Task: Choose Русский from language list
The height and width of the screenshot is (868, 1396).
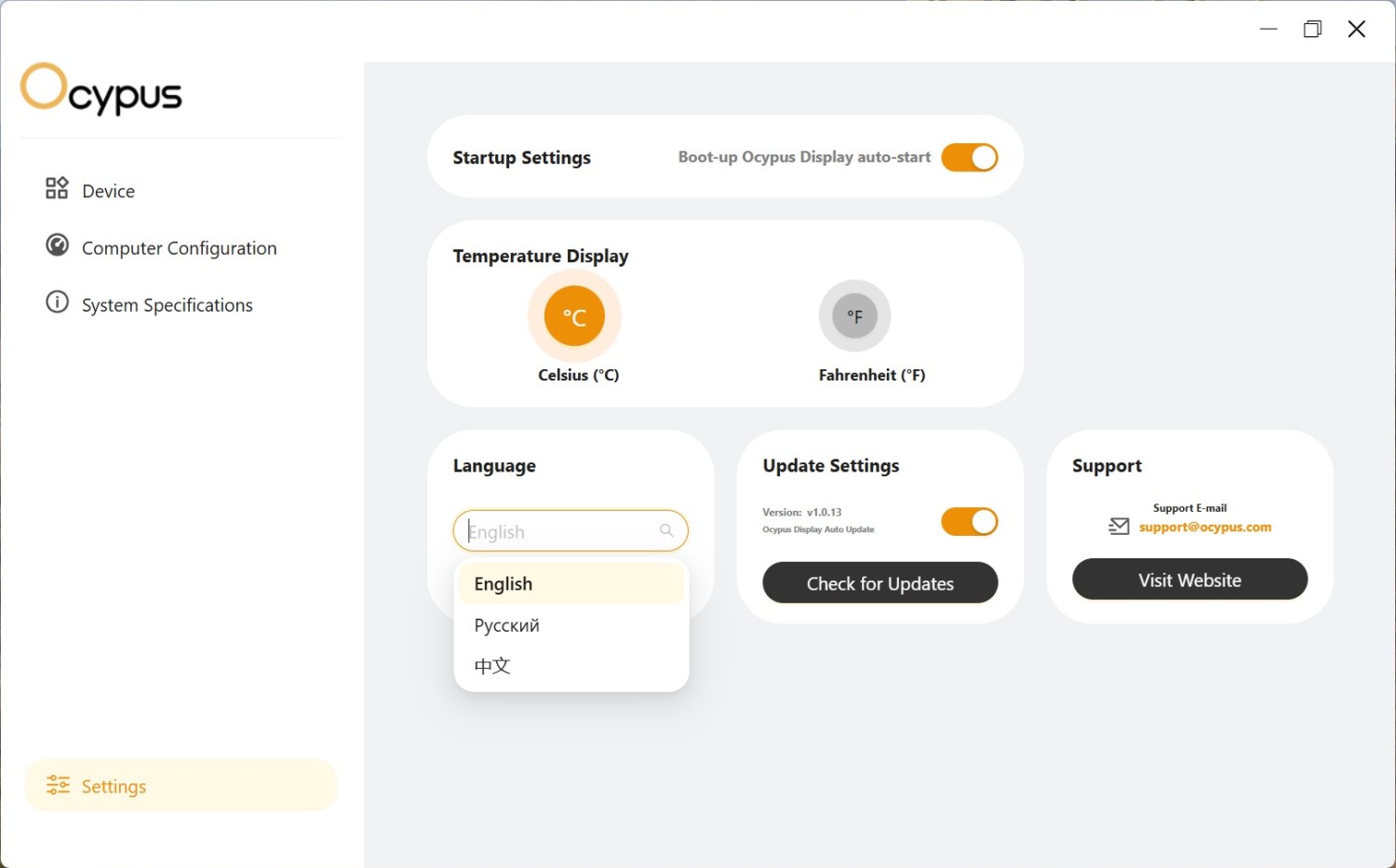Action: point(507,625)
